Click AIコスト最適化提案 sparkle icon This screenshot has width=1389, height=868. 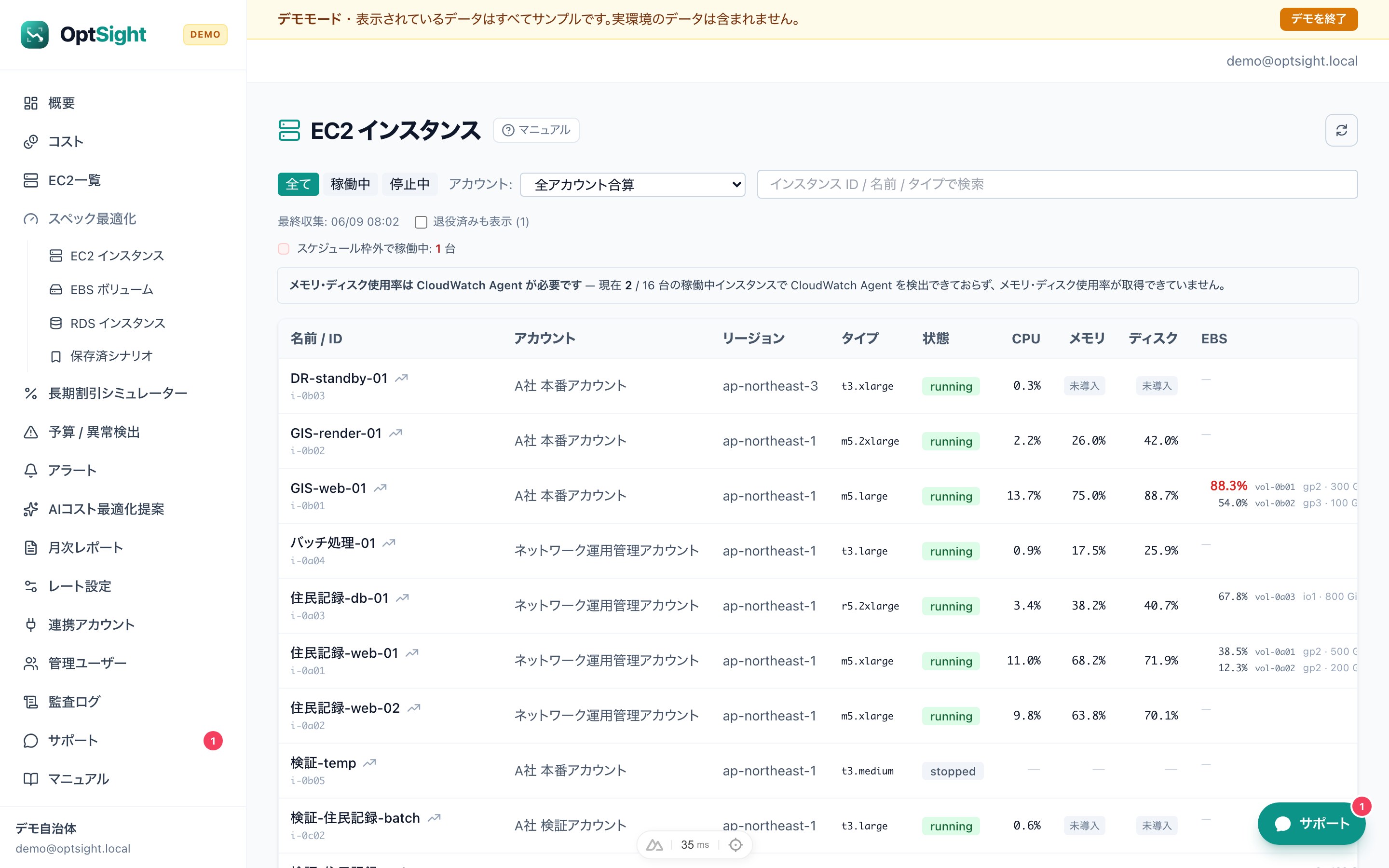[30, 509]
